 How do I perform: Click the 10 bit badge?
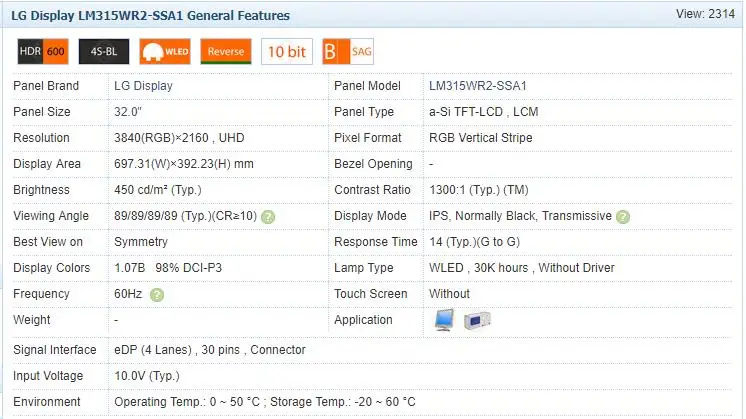click(x=287, y=51)
